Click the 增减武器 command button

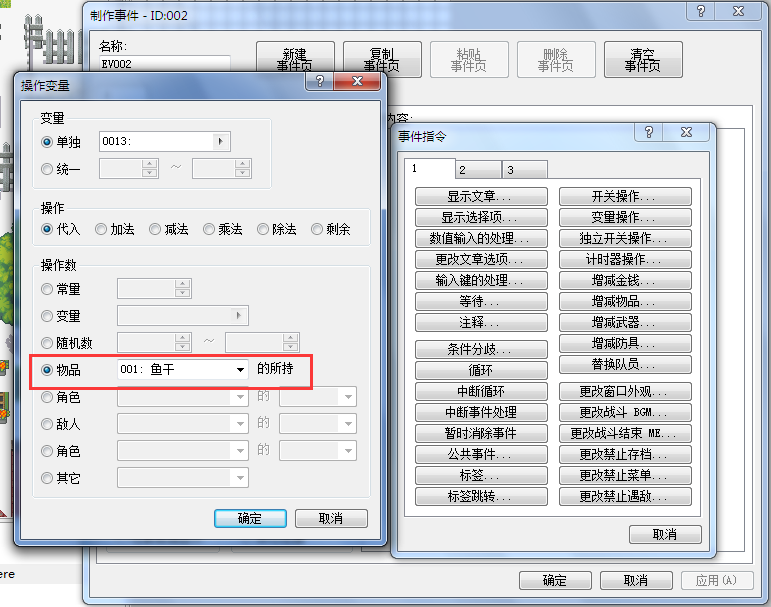[x=625, y=322]
